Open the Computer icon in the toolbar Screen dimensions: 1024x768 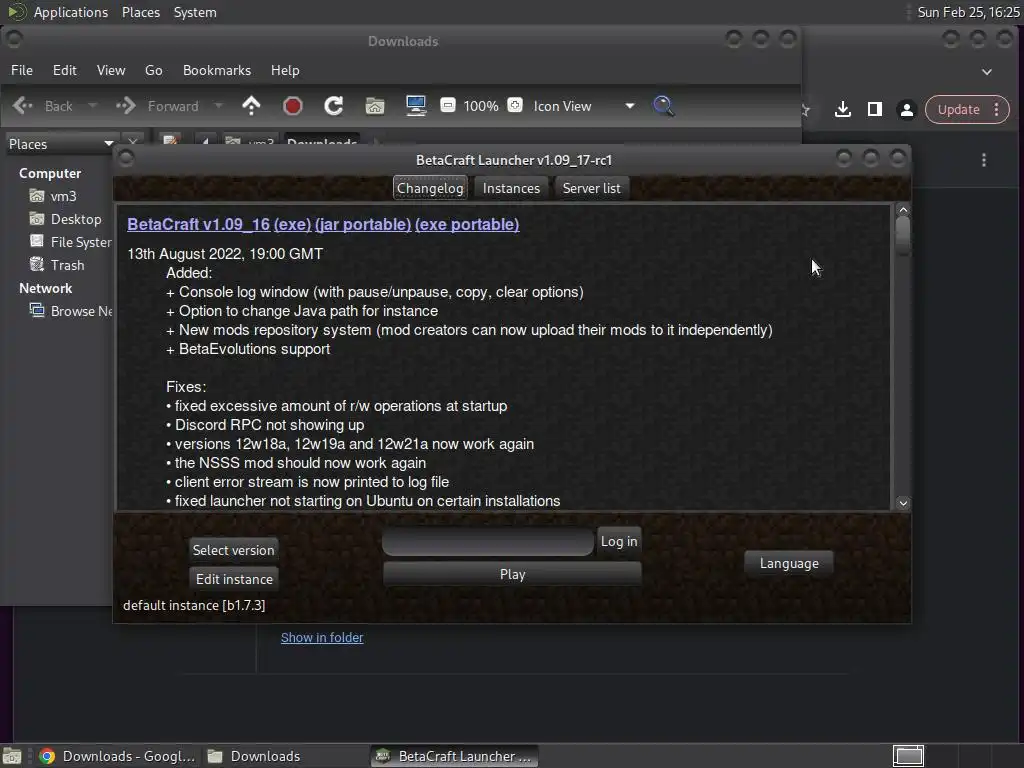(416, 106)
